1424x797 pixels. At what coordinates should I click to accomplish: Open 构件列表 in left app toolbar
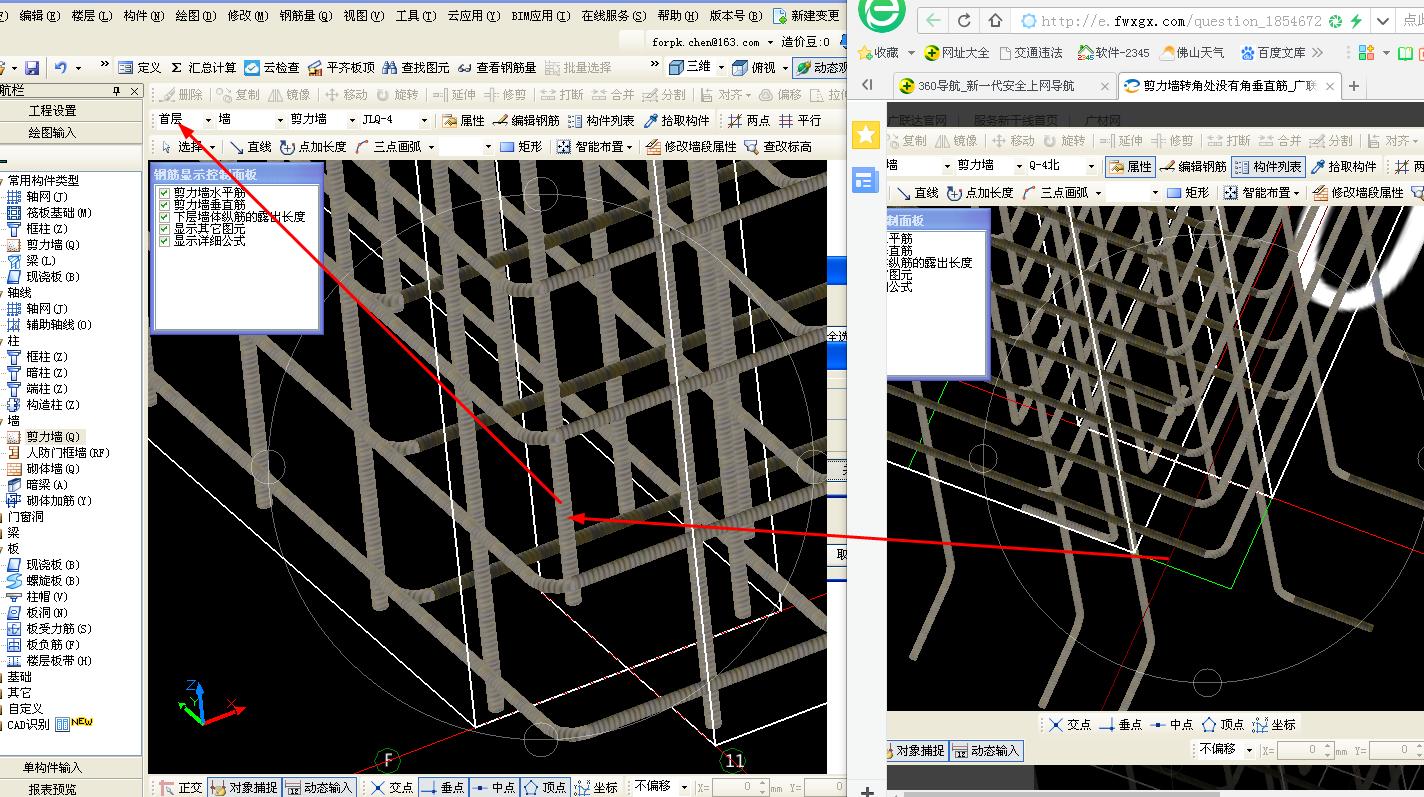pos(601,120)
